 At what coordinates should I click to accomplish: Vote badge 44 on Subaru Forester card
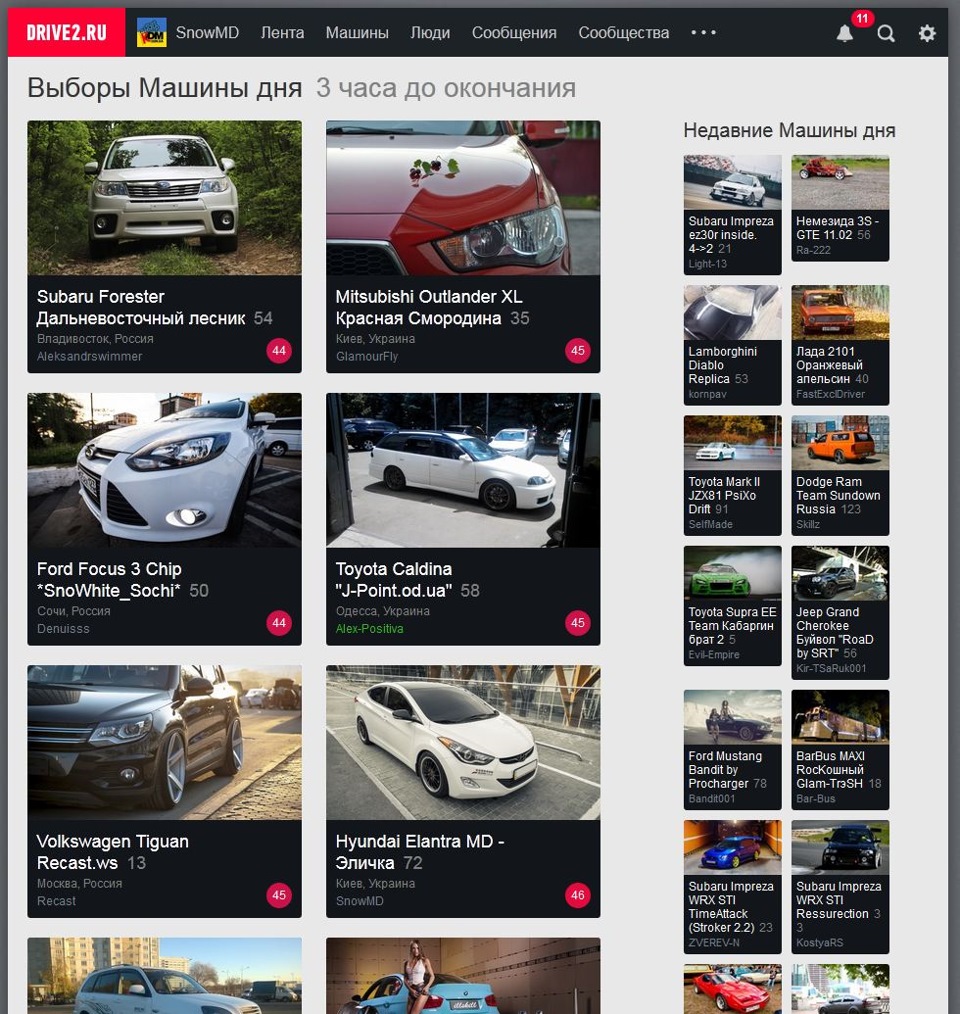[x=279, y=351]
